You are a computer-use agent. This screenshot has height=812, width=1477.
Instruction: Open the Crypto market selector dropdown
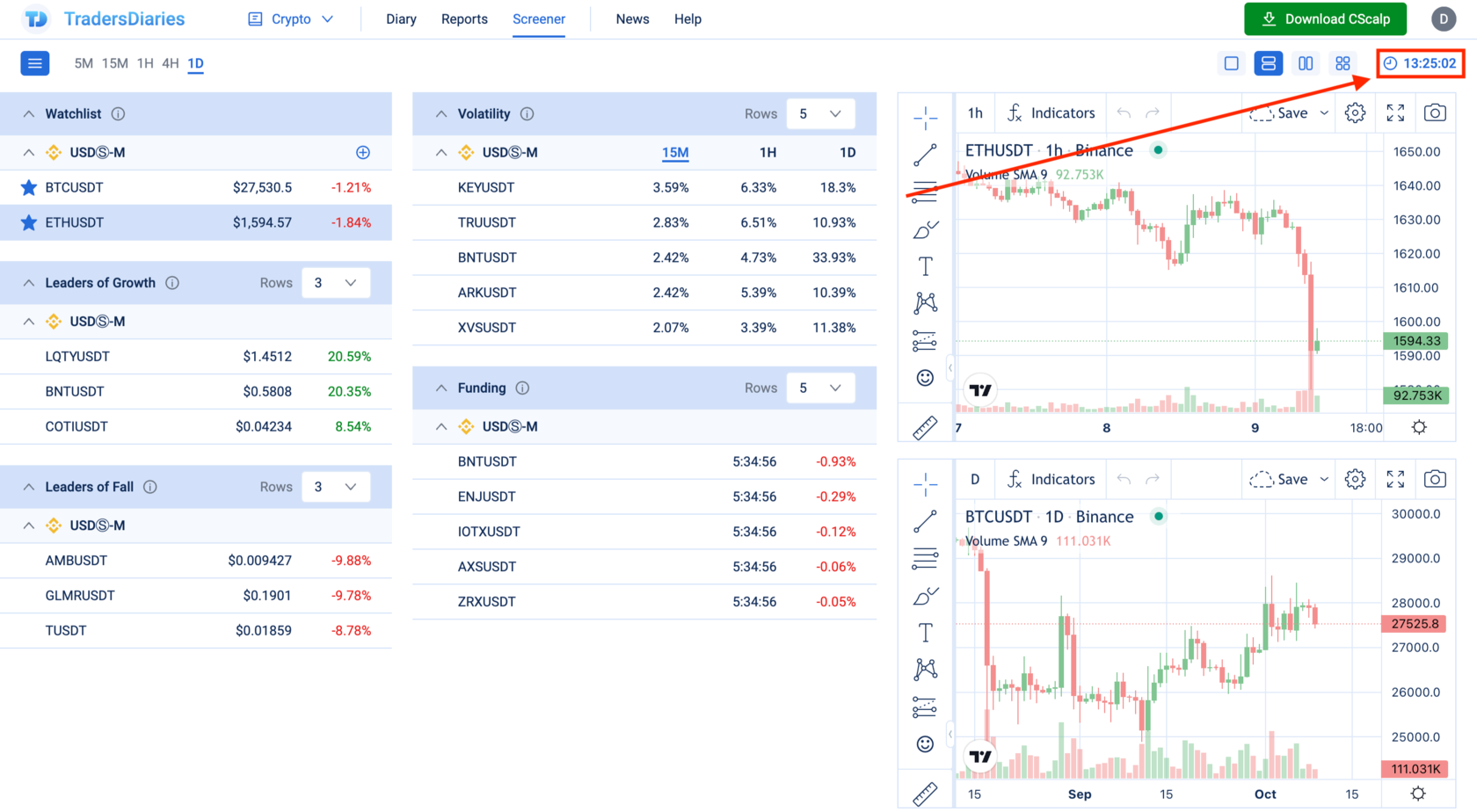coord(290,18)
